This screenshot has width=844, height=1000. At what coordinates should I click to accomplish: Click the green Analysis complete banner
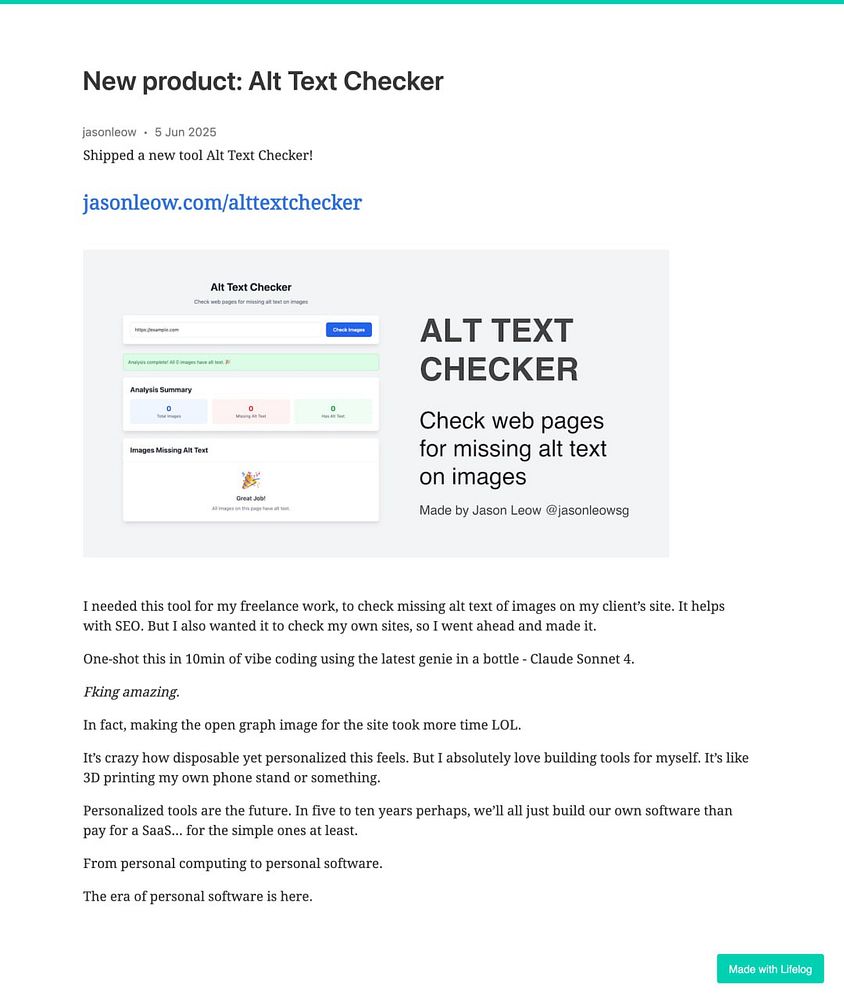pos(251,362)
